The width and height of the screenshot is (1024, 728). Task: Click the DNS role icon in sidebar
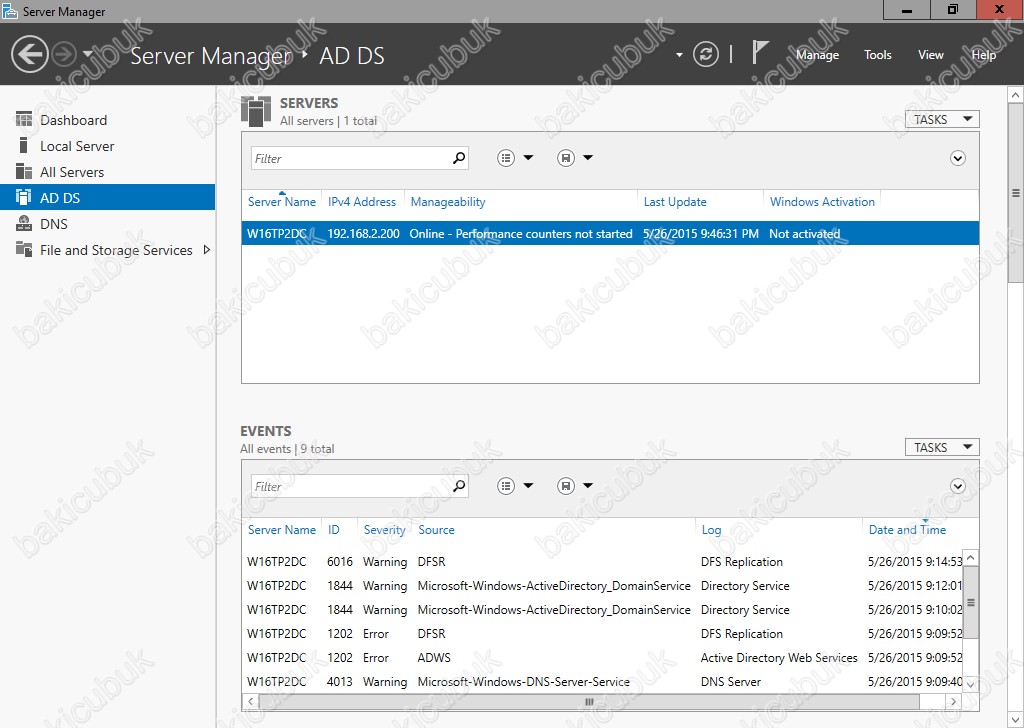[x=24, y=223]
